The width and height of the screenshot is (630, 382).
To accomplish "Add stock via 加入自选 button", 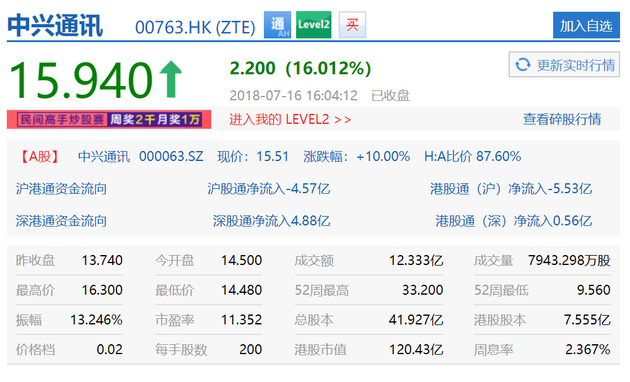I will pos(586,25).
